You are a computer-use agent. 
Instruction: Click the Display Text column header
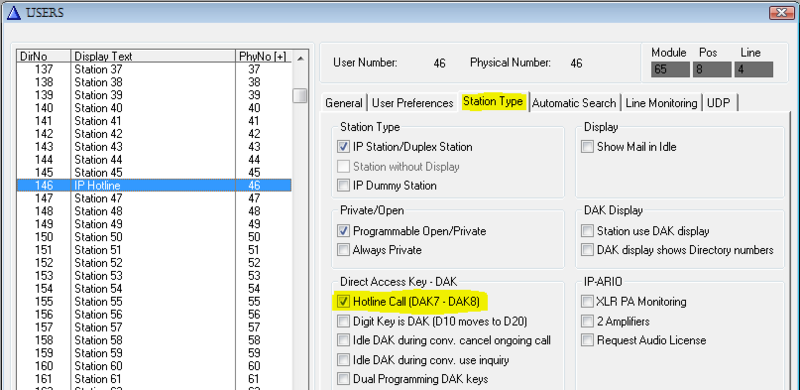tap(153, 56)
